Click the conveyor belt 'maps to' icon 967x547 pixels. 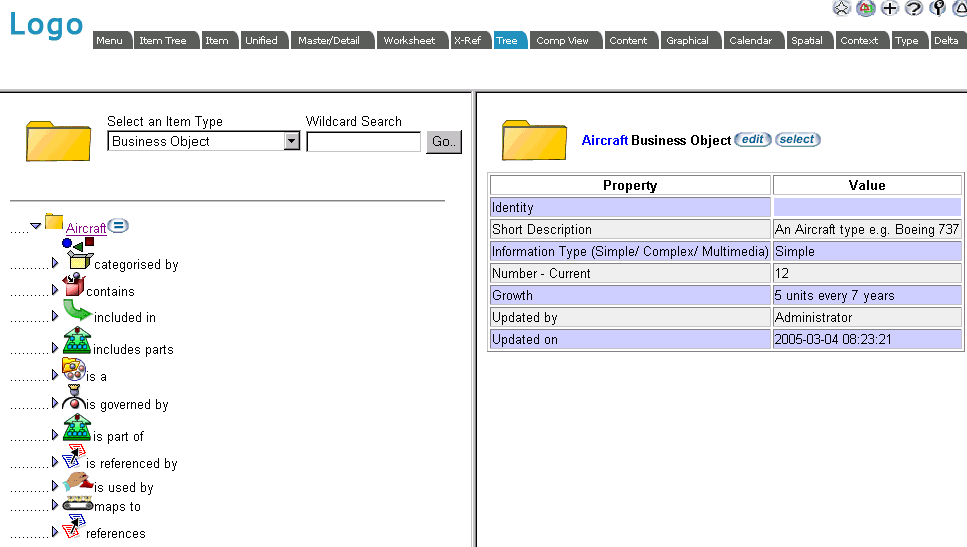point(78,505)
